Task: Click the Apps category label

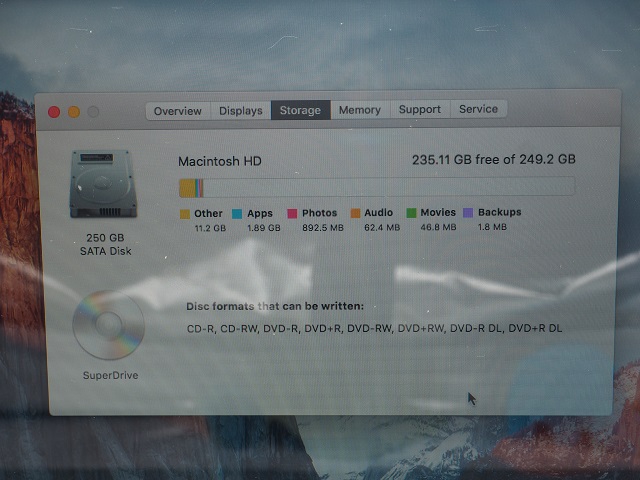Action: click(x=260, y=213)
